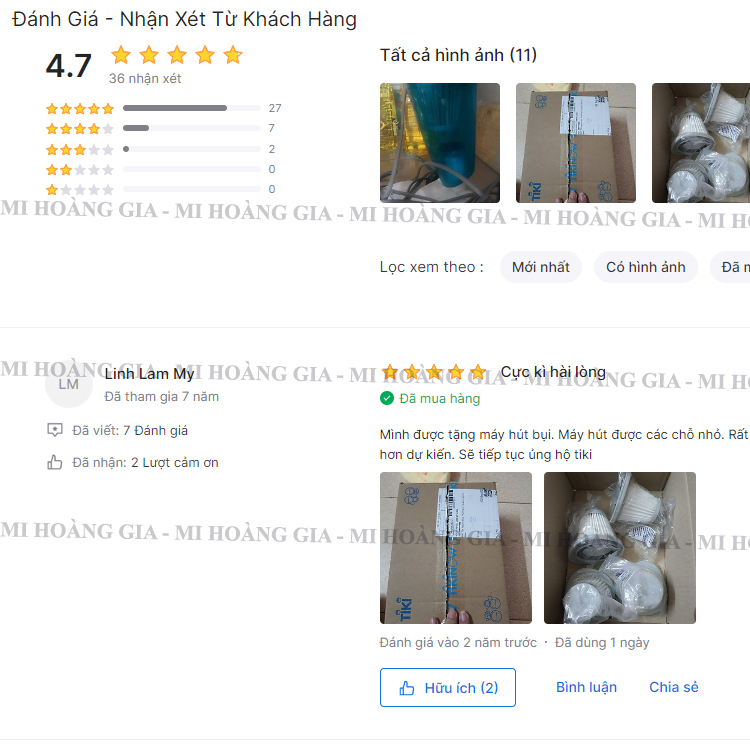Click the Chia sẻ link
The image size is (750, 750).
coord(673,687)
